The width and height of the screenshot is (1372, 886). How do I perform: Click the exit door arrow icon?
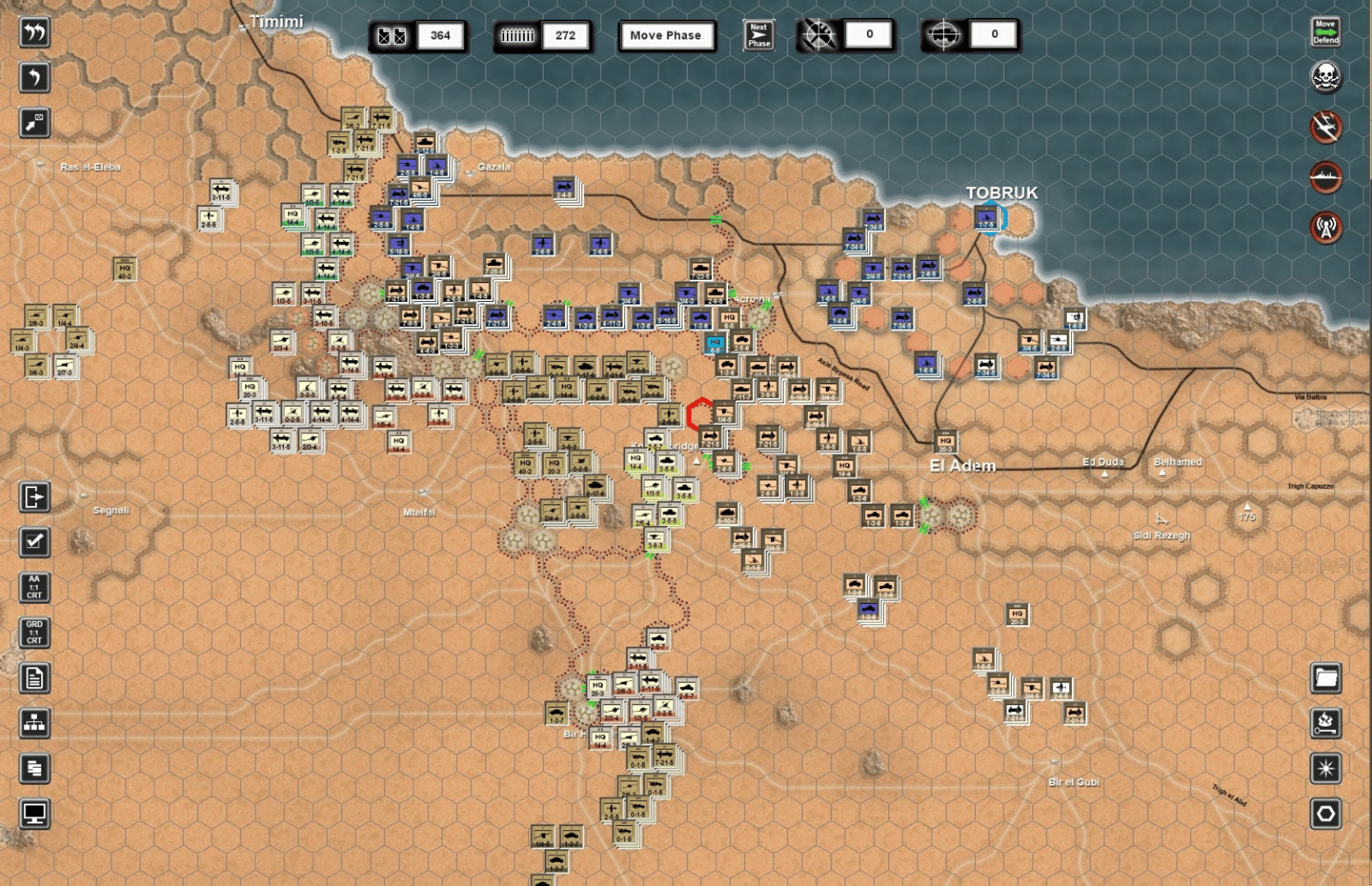pyautogui.click(x=34, y=497)
